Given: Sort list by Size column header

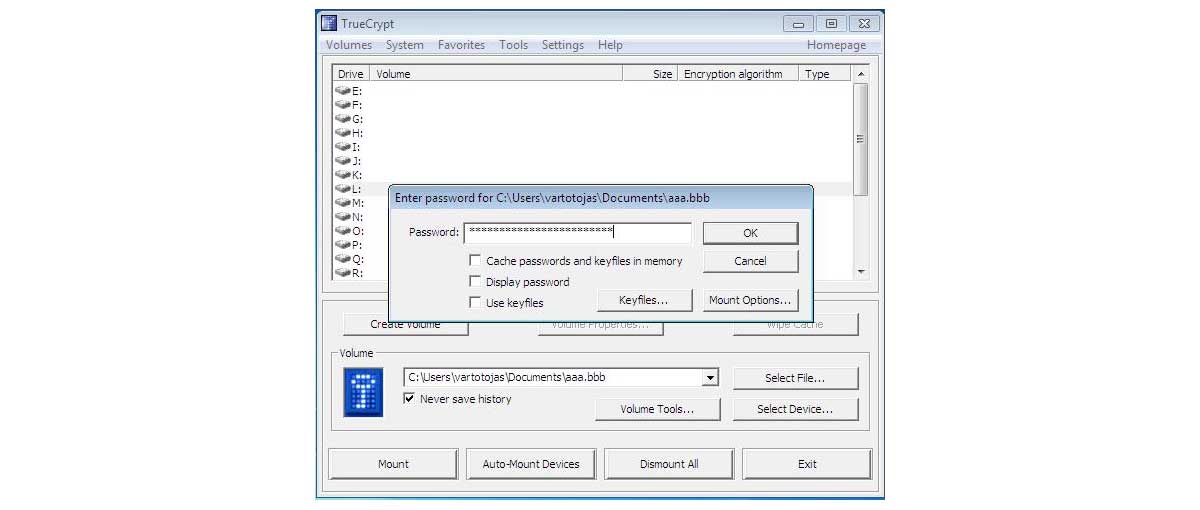Looking at the screenshot, I should tap(650, 74).
